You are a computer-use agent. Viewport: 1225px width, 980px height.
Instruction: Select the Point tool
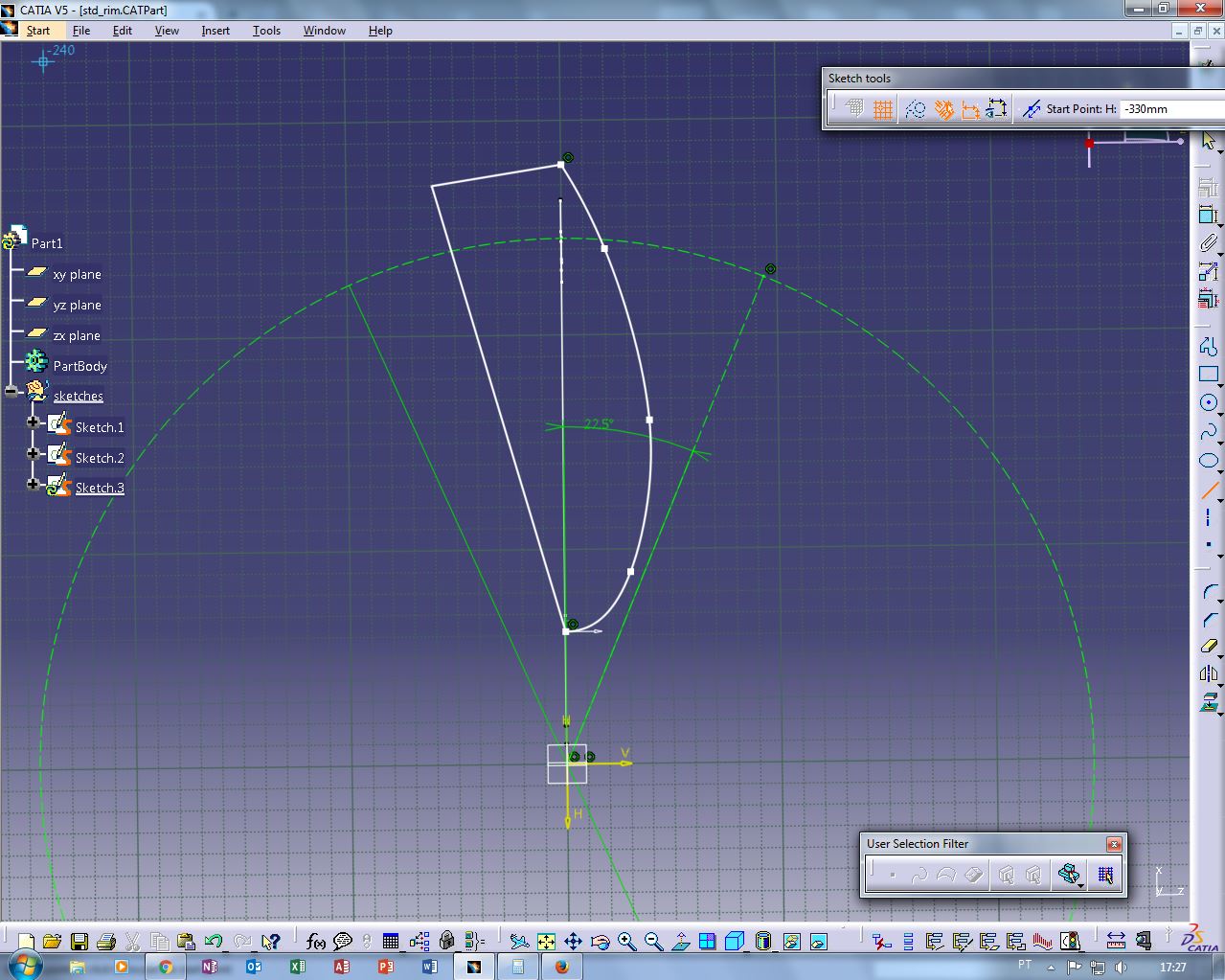pos(1208,545)
